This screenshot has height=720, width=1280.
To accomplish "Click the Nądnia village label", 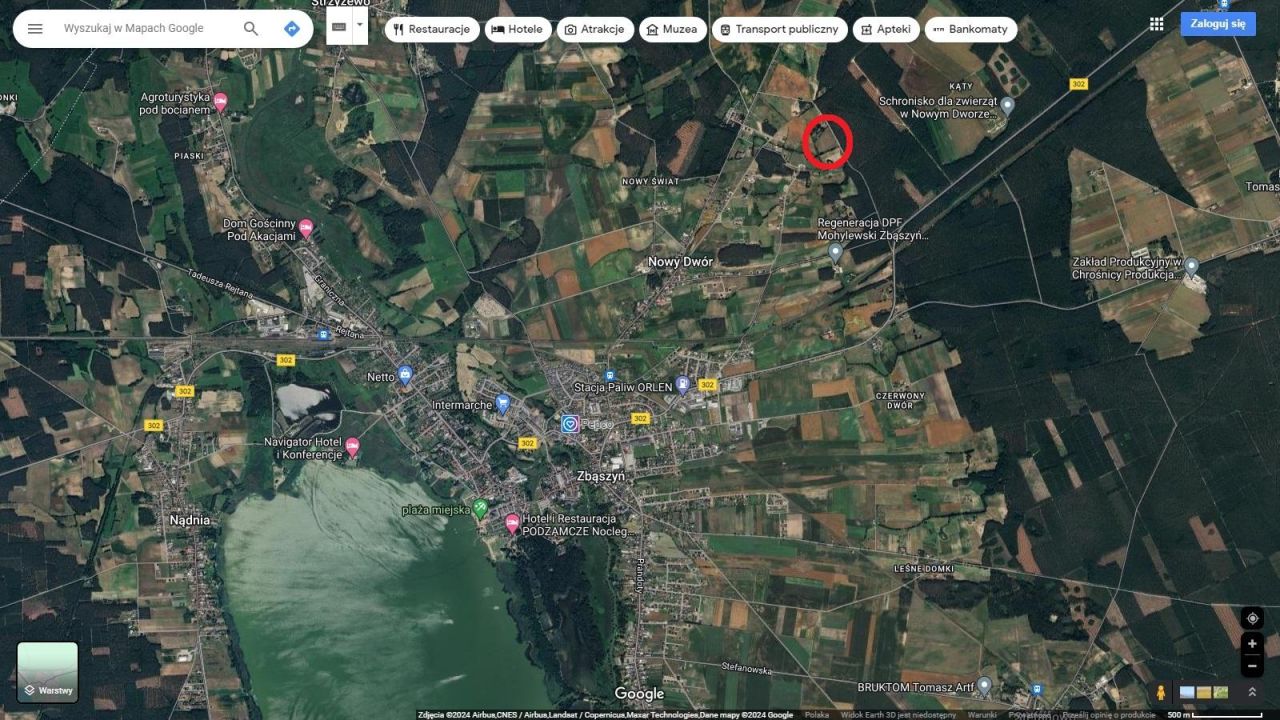I will 190,520.
